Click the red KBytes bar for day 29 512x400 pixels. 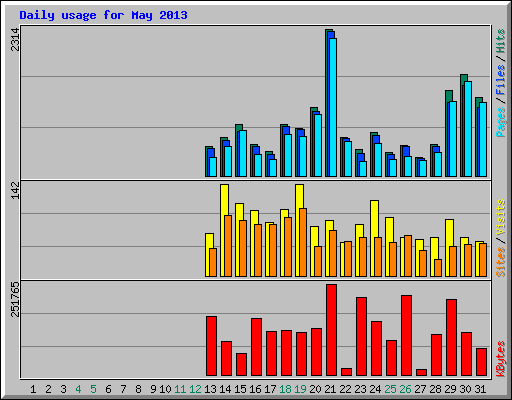(x=451, y=338)
